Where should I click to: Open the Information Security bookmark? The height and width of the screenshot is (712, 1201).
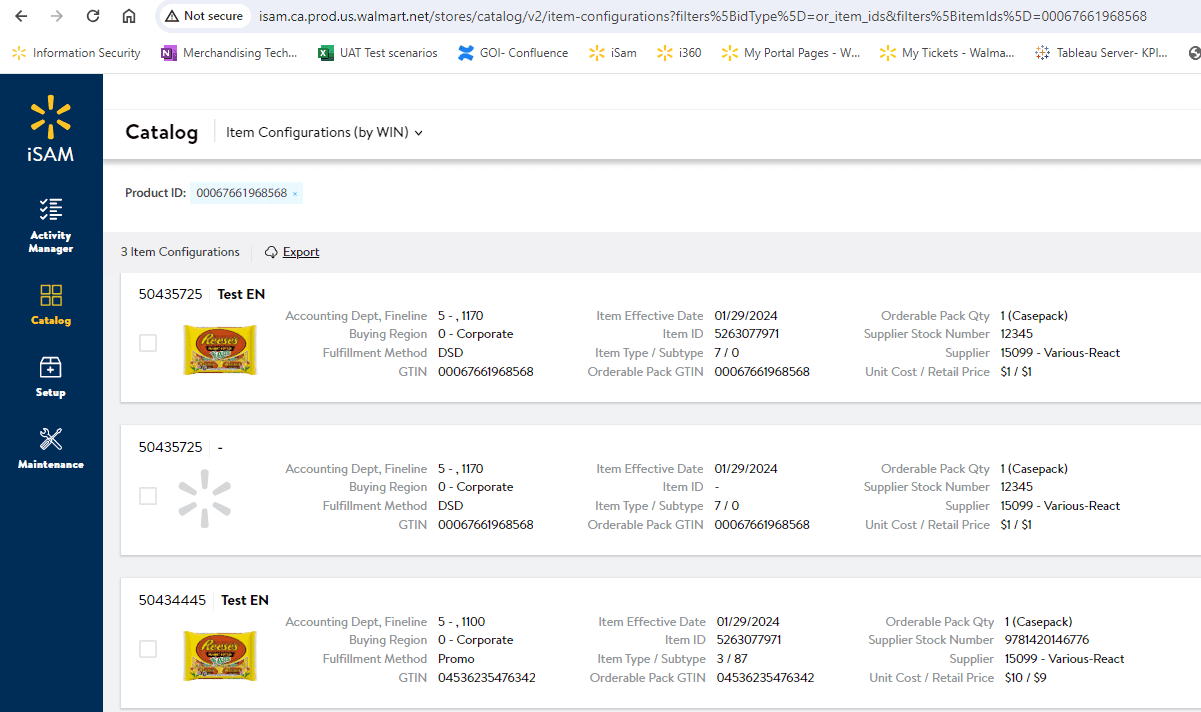click(x=76, y=53)
